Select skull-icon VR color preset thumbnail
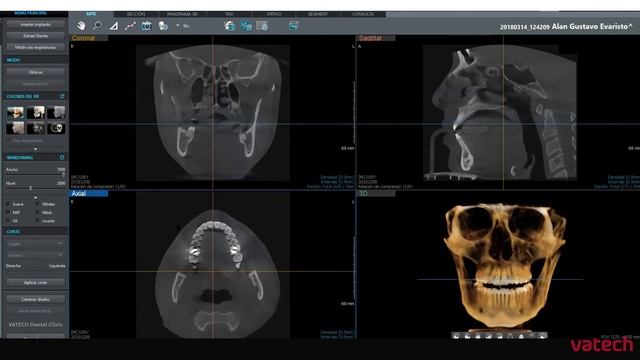 coord(56,128)
